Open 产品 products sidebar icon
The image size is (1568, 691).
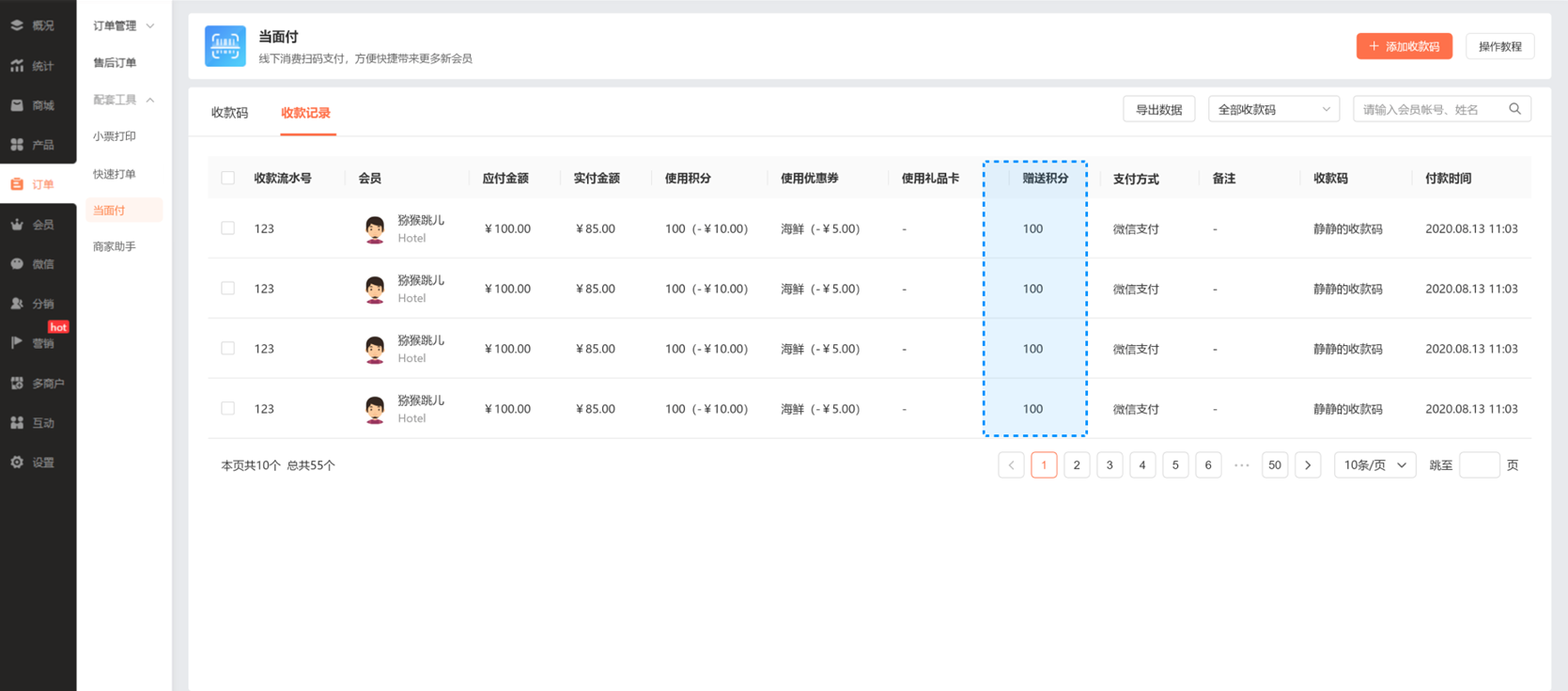[x=18, y=145]
